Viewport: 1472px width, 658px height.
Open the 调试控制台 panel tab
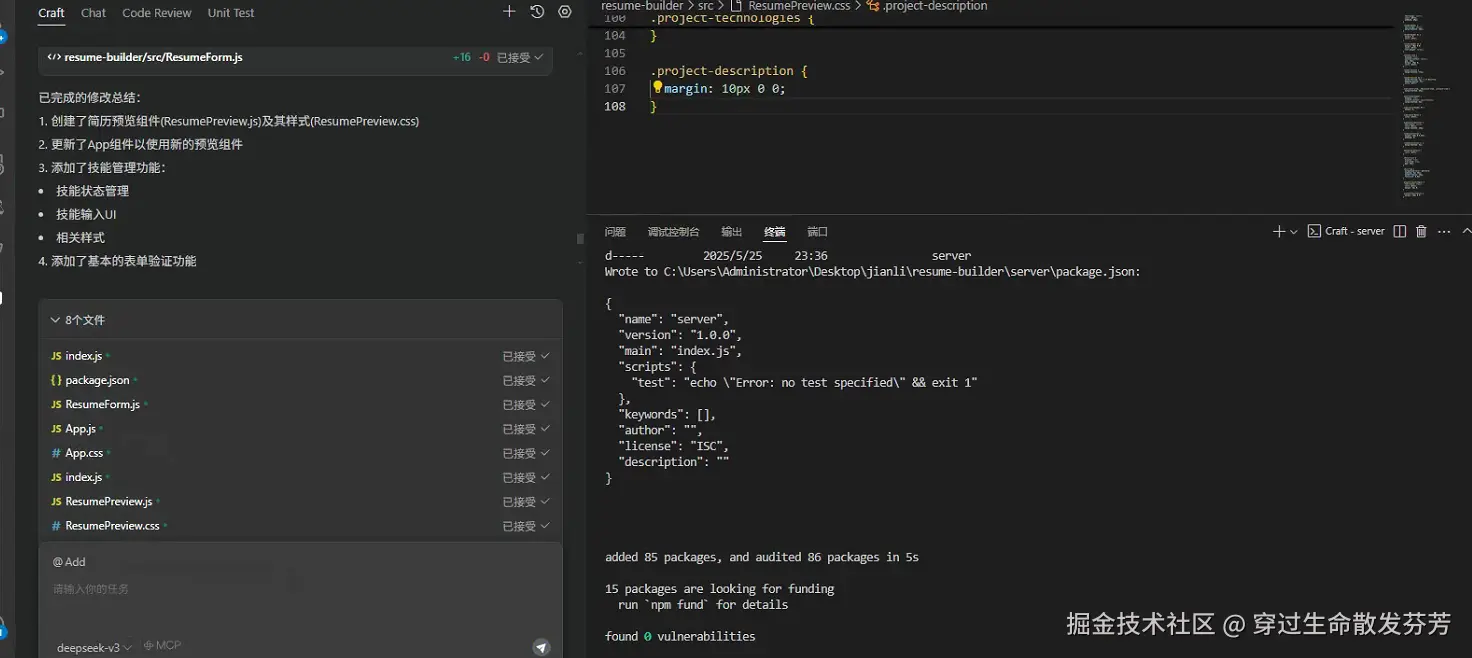(673, 232)
